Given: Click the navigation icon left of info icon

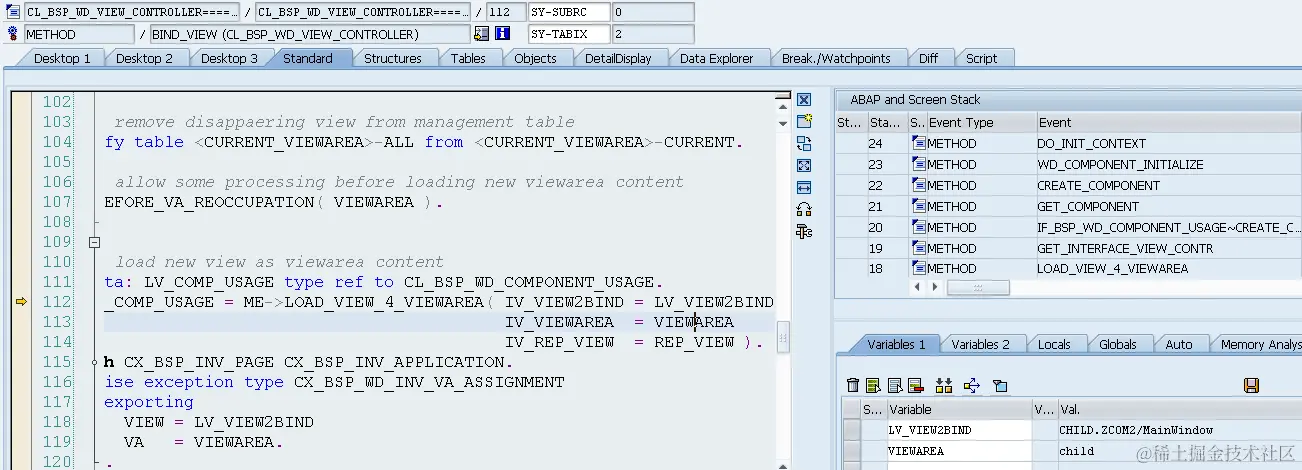Looking at the screenshot, I should coord(482,34).
